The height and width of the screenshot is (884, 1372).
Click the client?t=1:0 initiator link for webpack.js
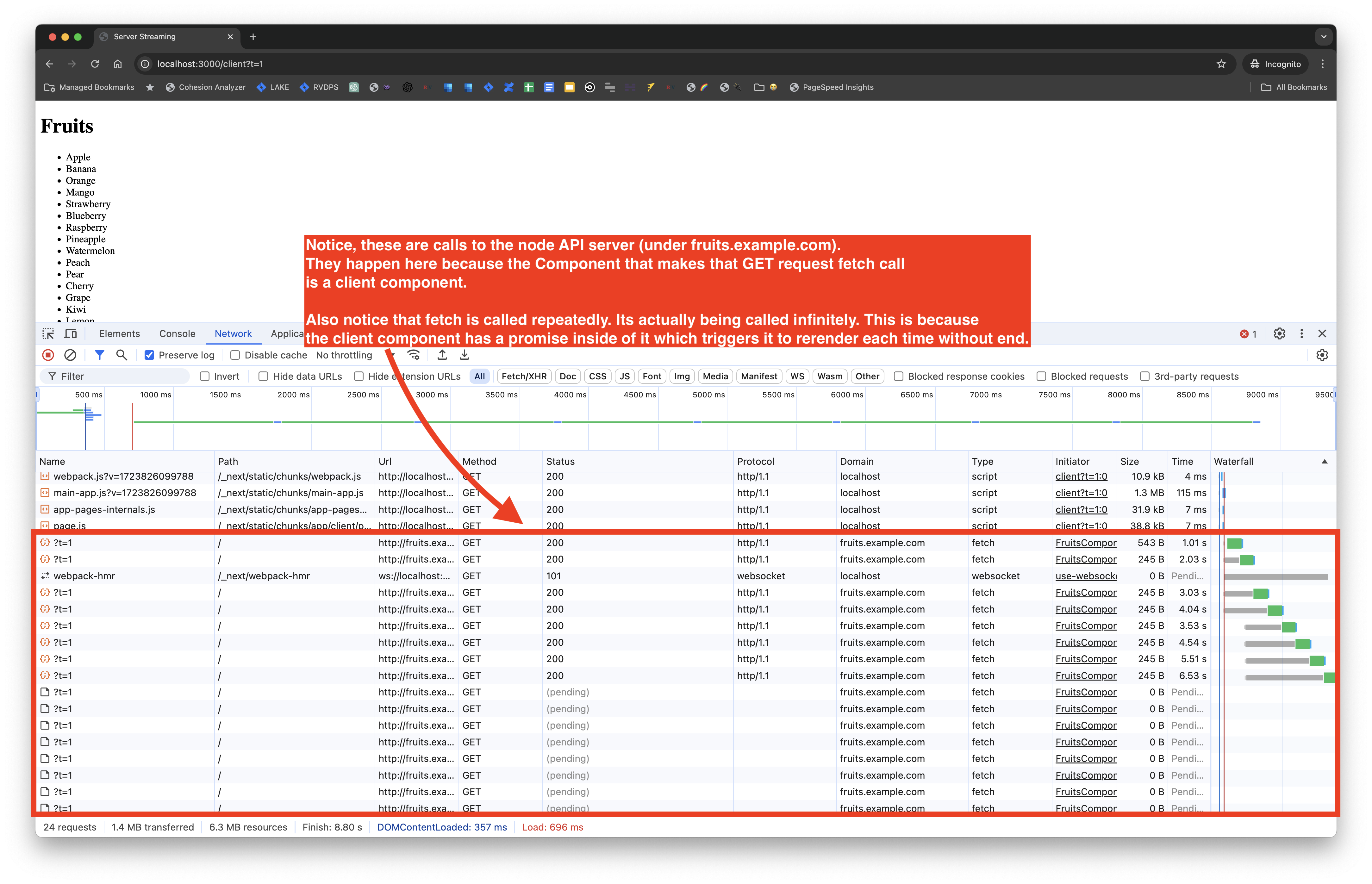pyautogui.click(x=1081, y=476)
